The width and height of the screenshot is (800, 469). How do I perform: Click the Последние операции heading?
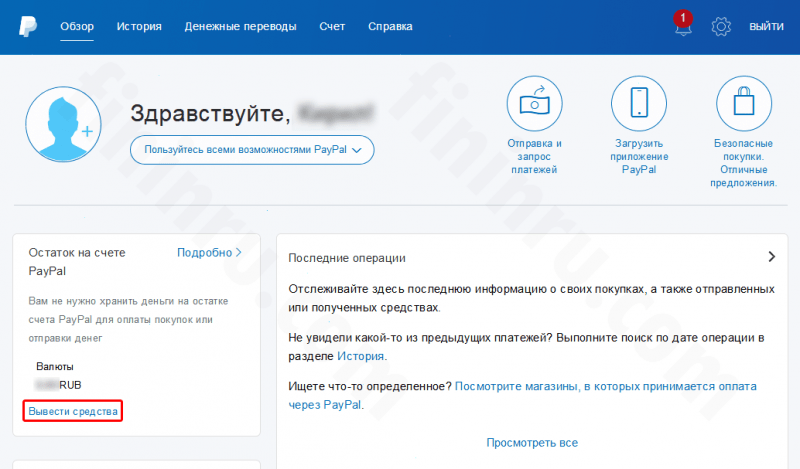tap(347, 258)
